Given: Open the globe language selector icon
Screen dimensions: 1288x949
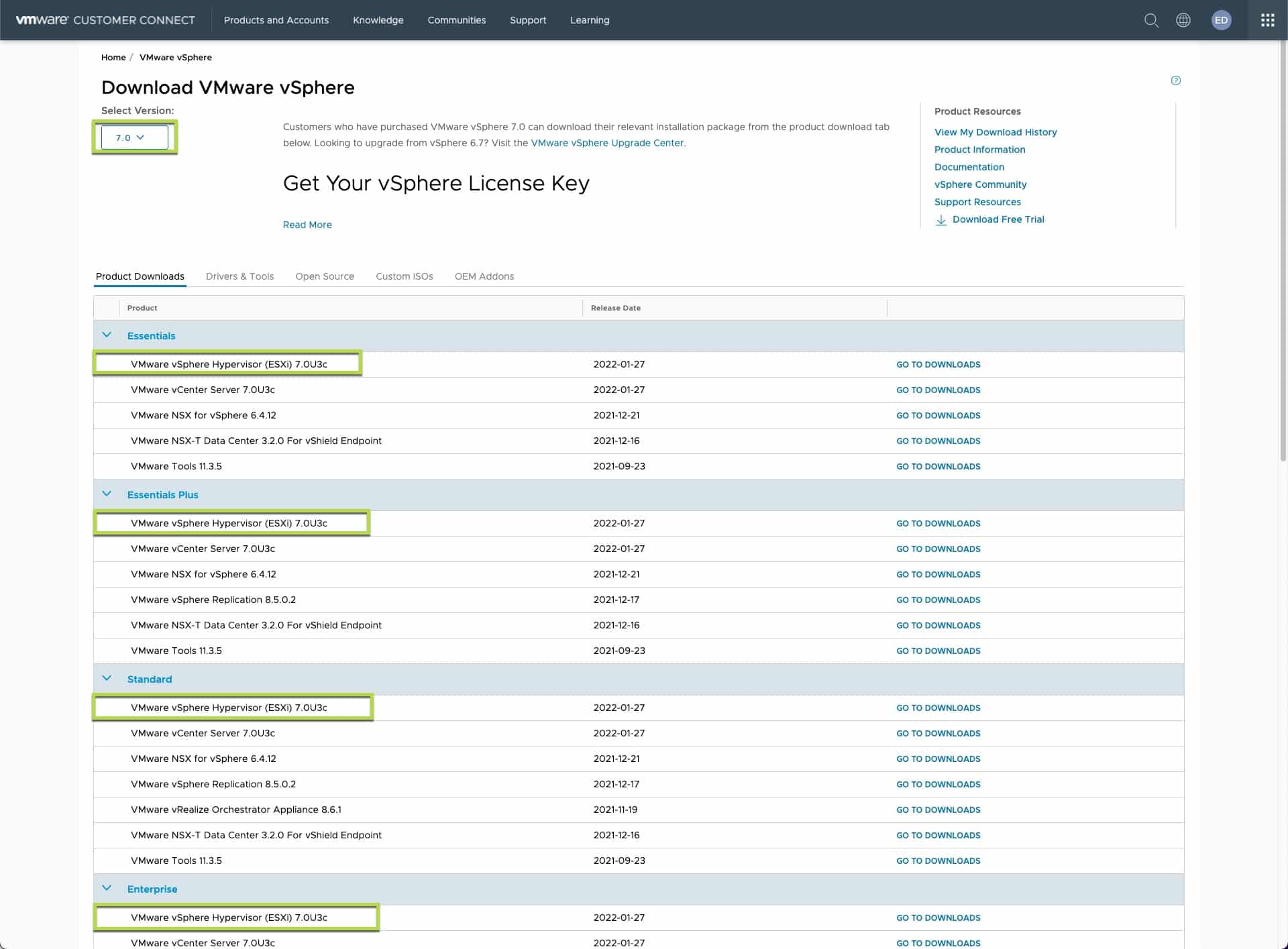Looking at the screenshot, I should click(1183, 20).
